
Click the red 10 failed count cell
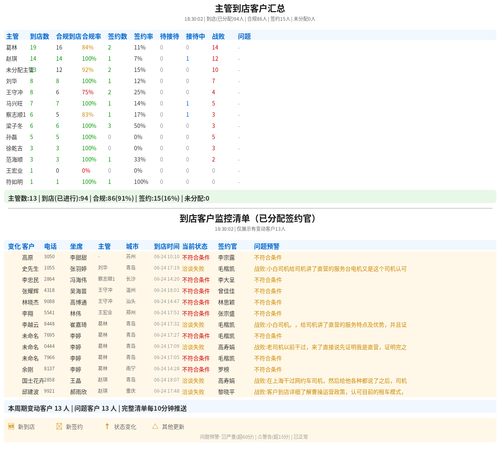(x=215, y=70)
